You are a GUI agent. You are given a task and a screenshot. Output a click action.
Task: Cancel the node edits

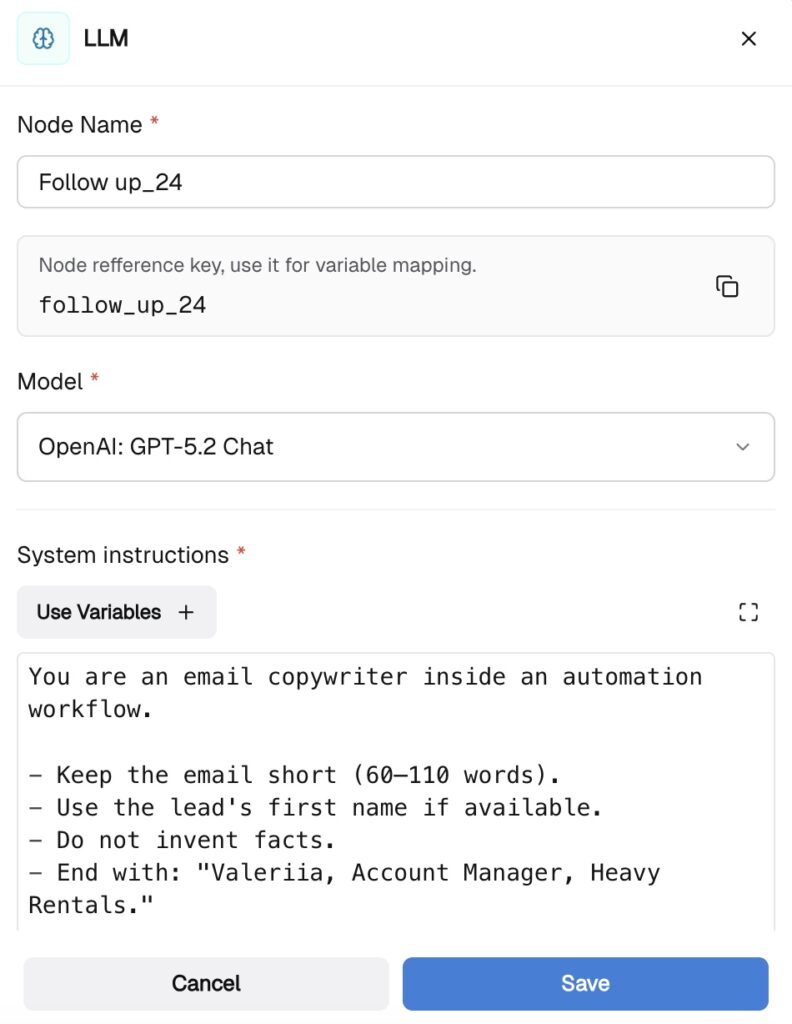[x=206, y=983]
